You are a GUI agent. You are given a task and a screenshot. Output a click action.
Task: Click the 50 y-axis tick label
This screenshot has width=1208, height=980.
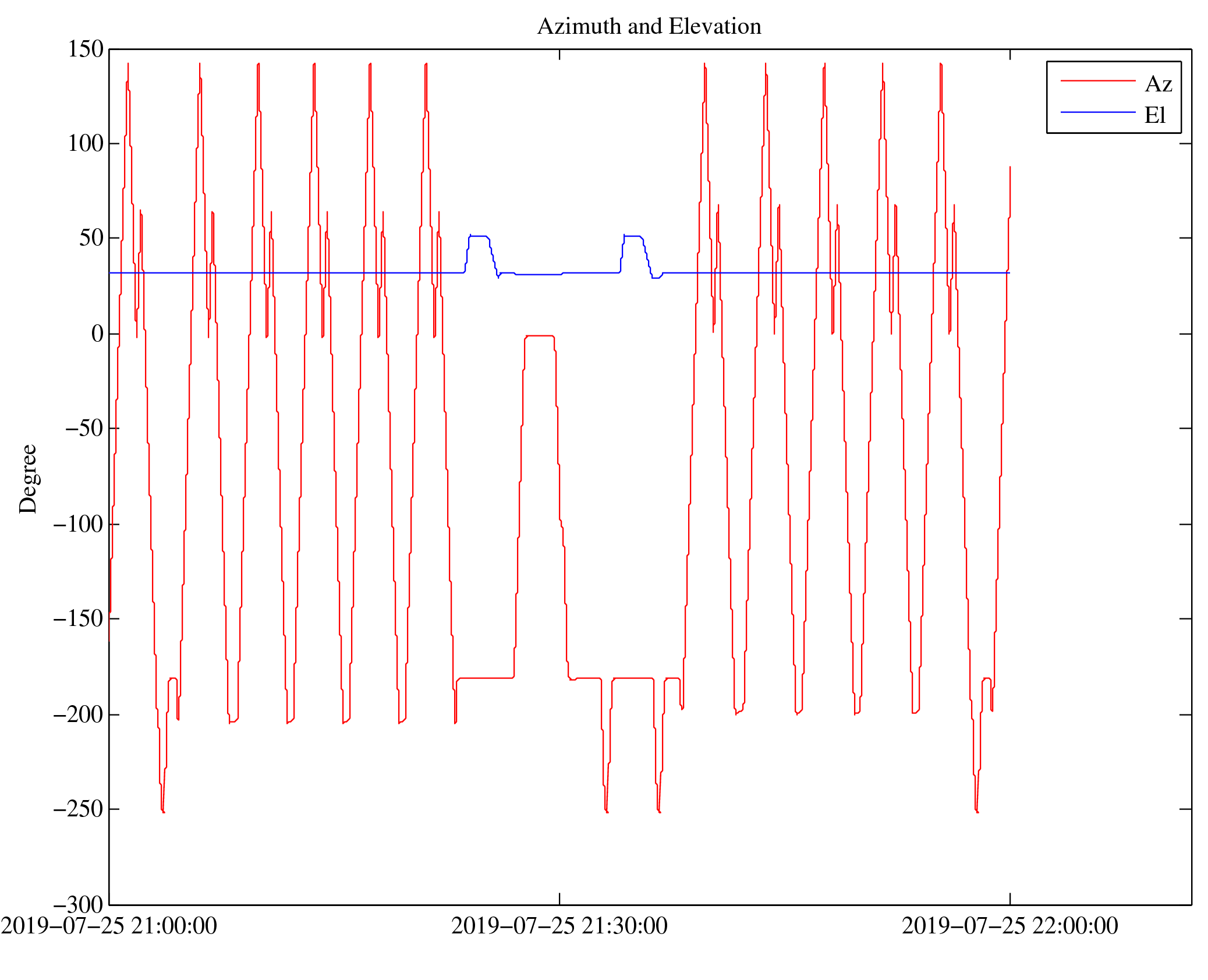pos(91,238)
